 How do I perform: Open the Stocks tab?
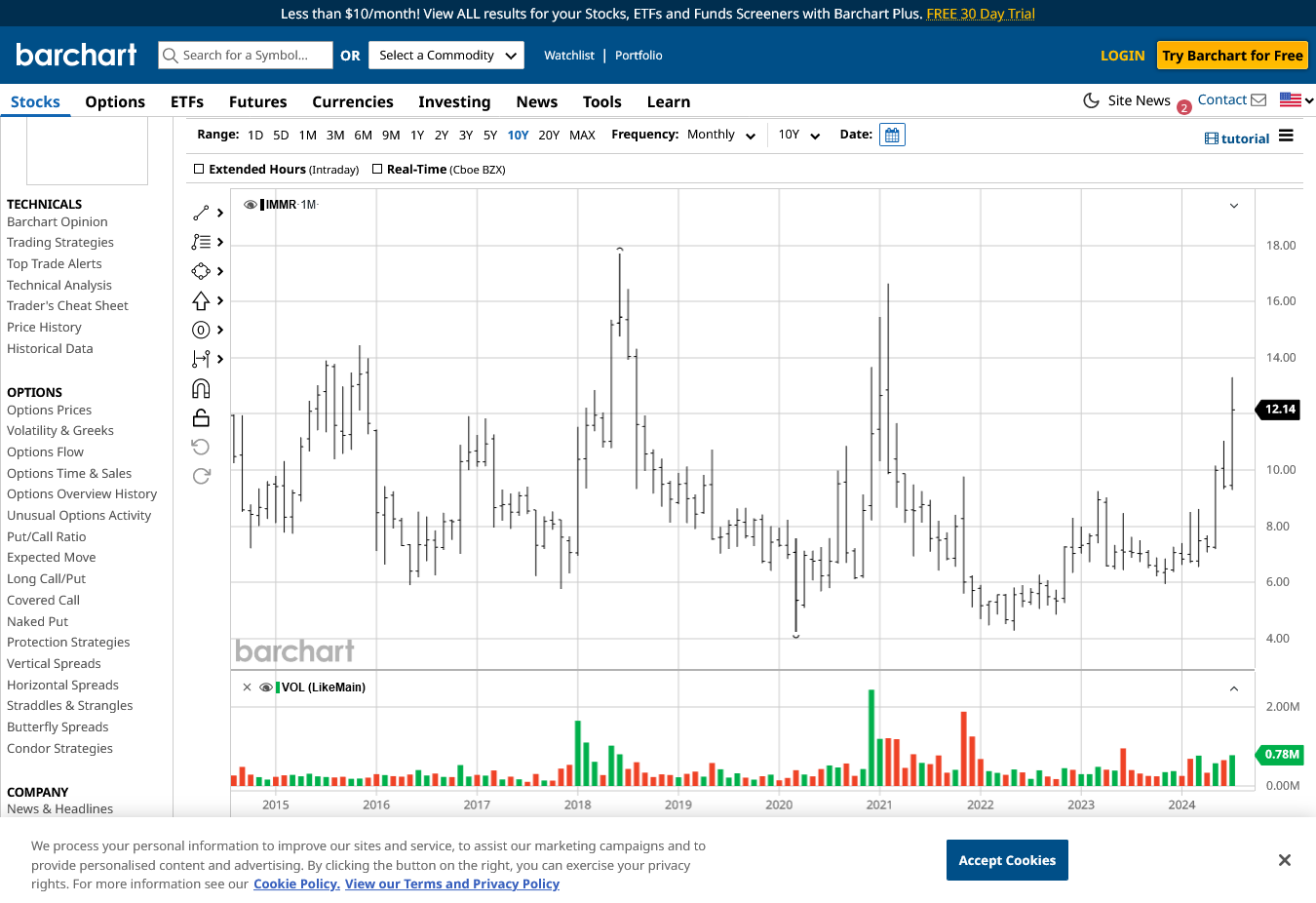click(x=35, y=101)
